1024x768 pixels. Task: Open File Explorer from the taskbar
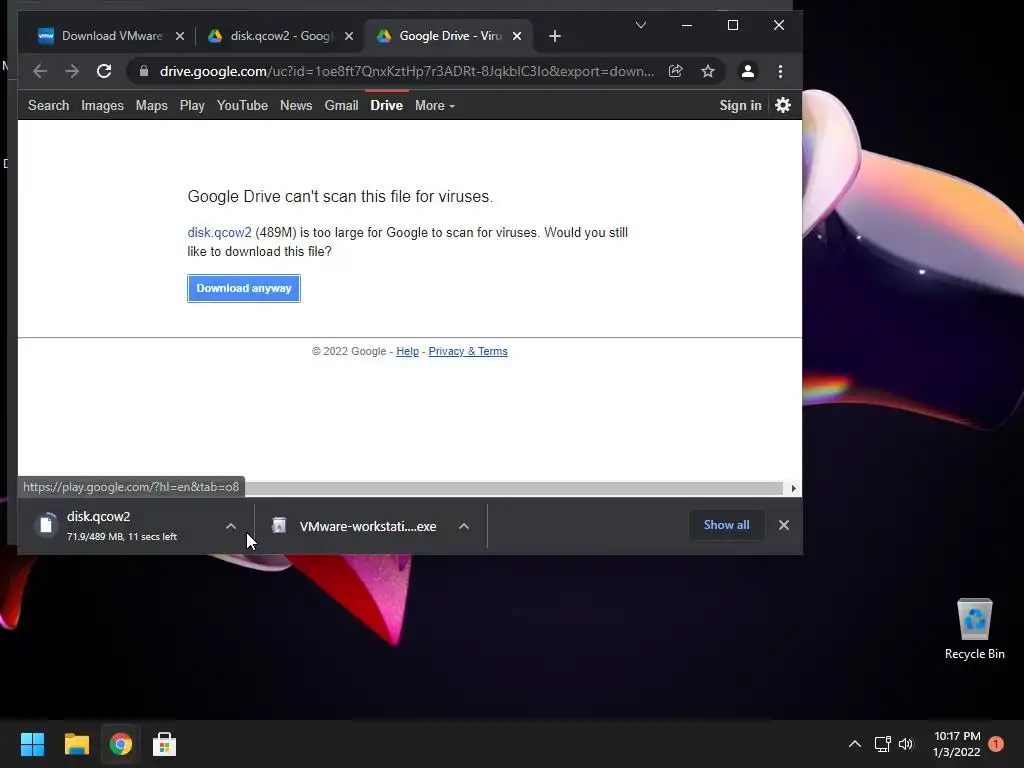76,744
